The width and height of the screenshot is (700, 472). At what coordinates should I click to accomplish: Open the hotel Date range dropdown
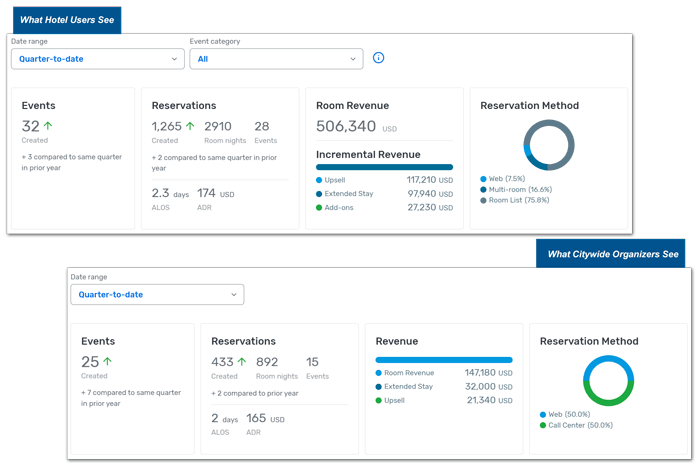[x=97, y=59]
